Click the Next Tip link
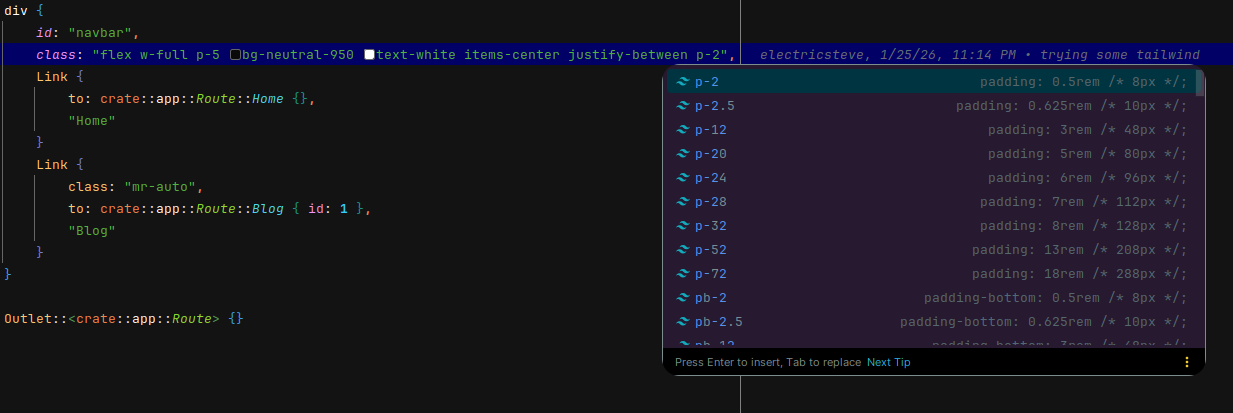Screen dimensions: 1233x413 click(888, 362)
